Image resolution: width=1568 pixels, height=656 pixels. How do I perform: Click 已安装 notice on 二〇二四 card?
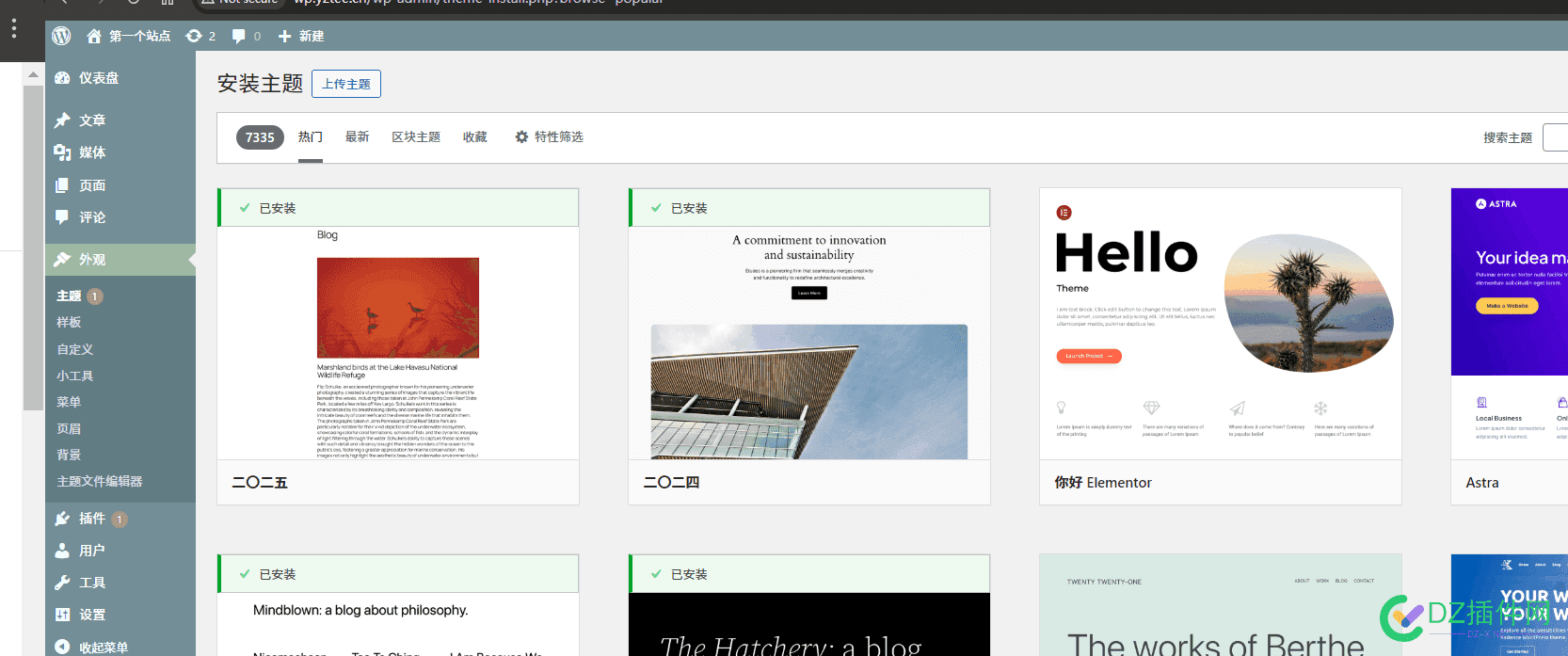pyautogui.click(x=809, y=208)
